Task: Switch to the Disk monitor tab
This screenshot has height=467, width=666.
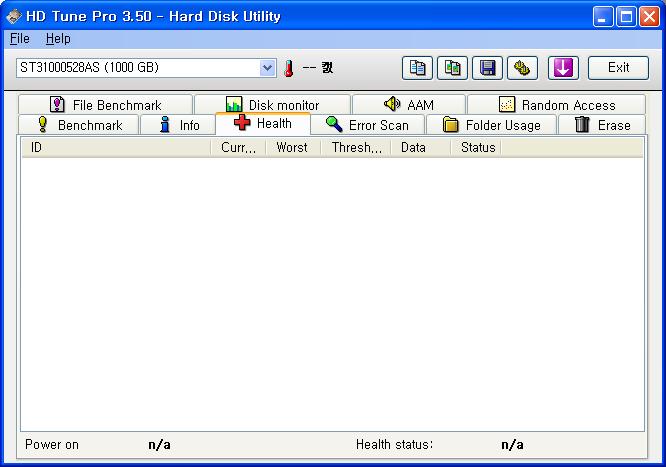Action: (272, 105)
